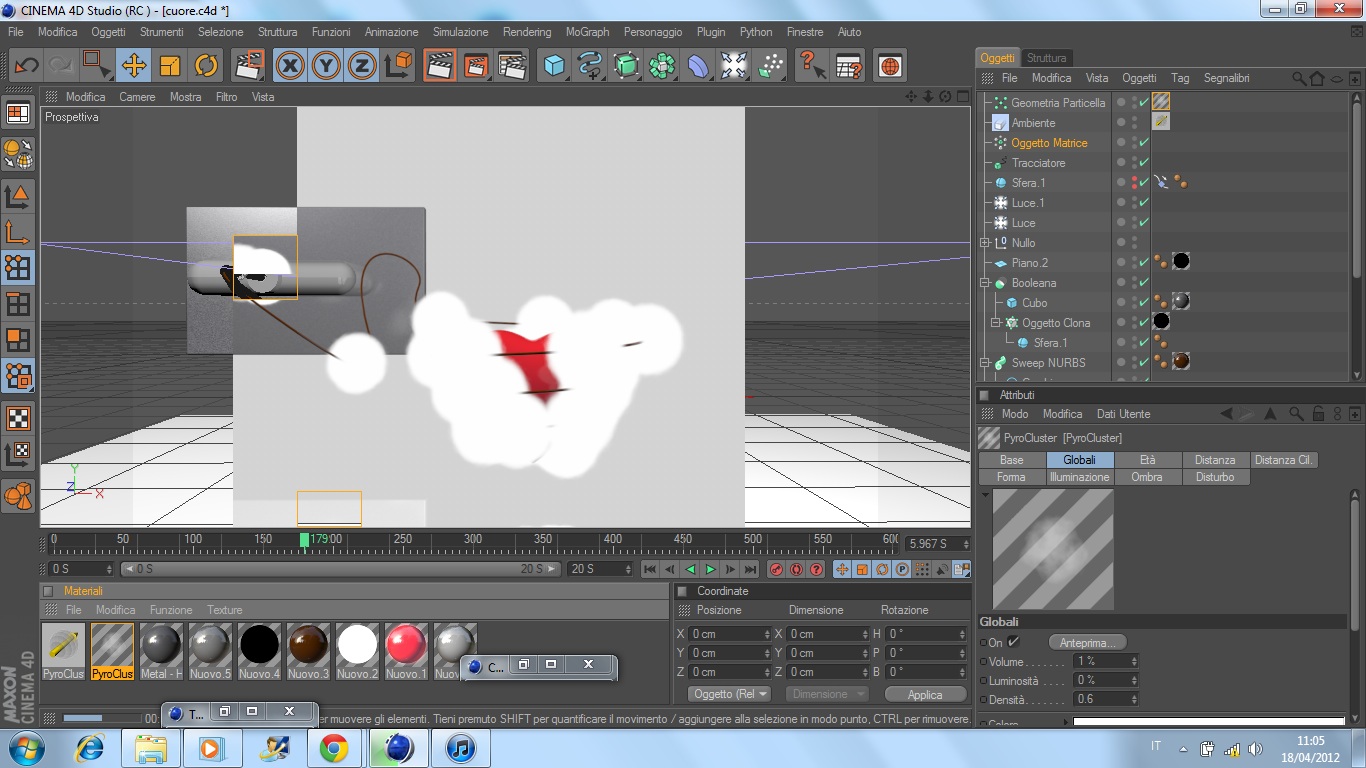Select the Oggetto Matrice object
This screenshot has width=1366, height=768.
(x=1049, y=143)
